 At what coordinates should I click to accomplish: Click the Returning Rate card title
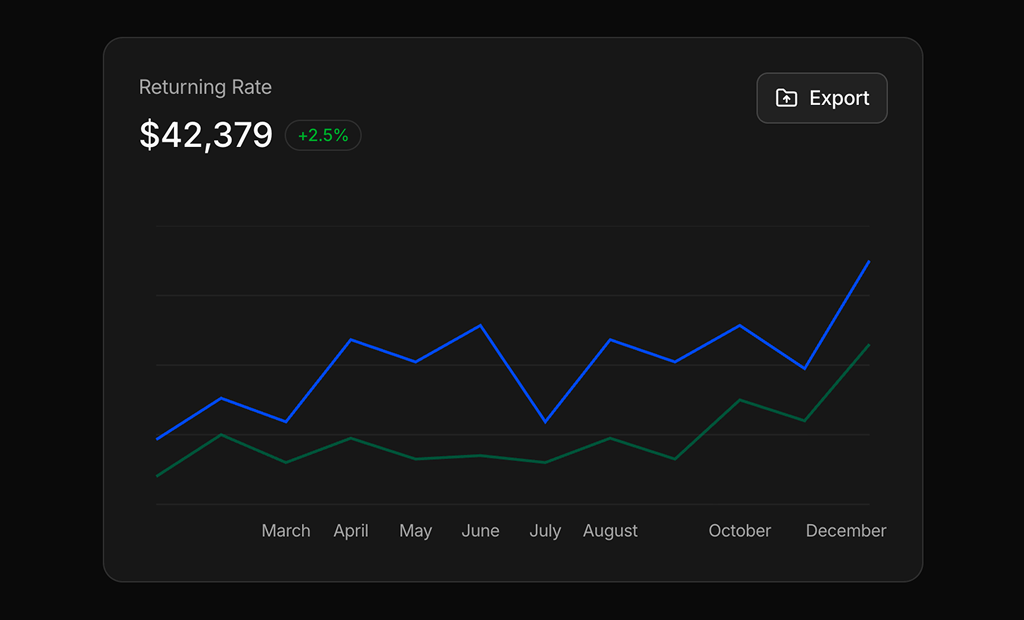click(x=205, y=87)
